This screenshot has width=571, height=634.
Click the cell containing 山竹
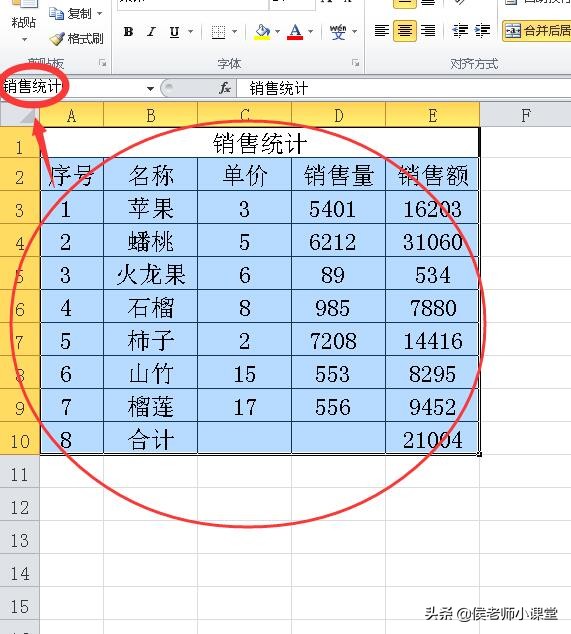151,372
